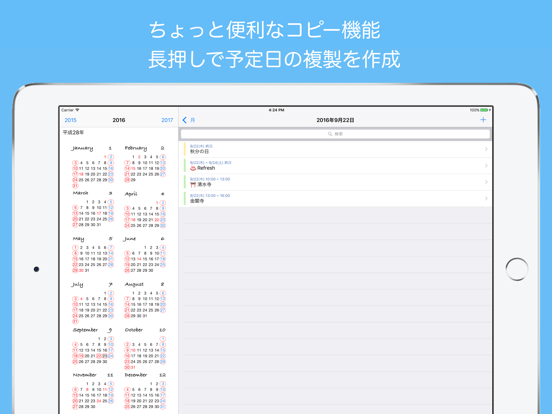Tap the battery status icon
Viewport: 552px width, 414px height.
(484, 110)
